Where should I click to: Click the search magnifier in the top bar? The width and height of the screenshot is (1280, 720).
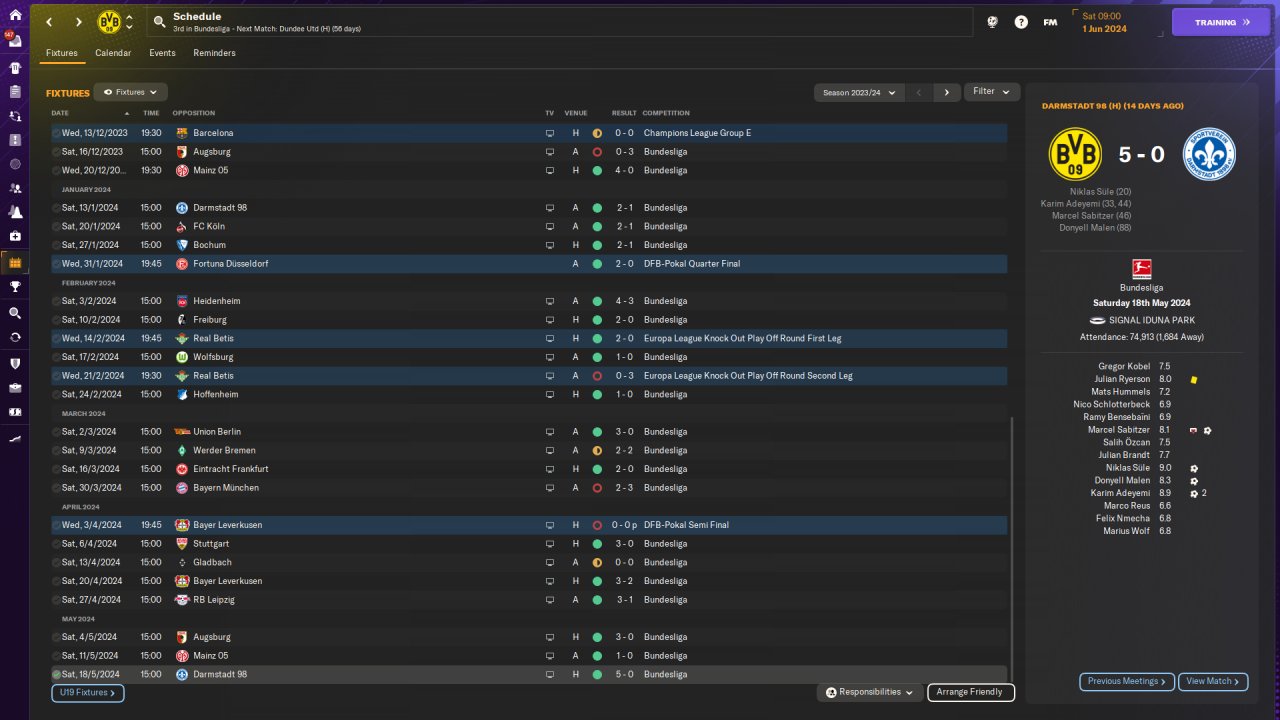point(159,22)
